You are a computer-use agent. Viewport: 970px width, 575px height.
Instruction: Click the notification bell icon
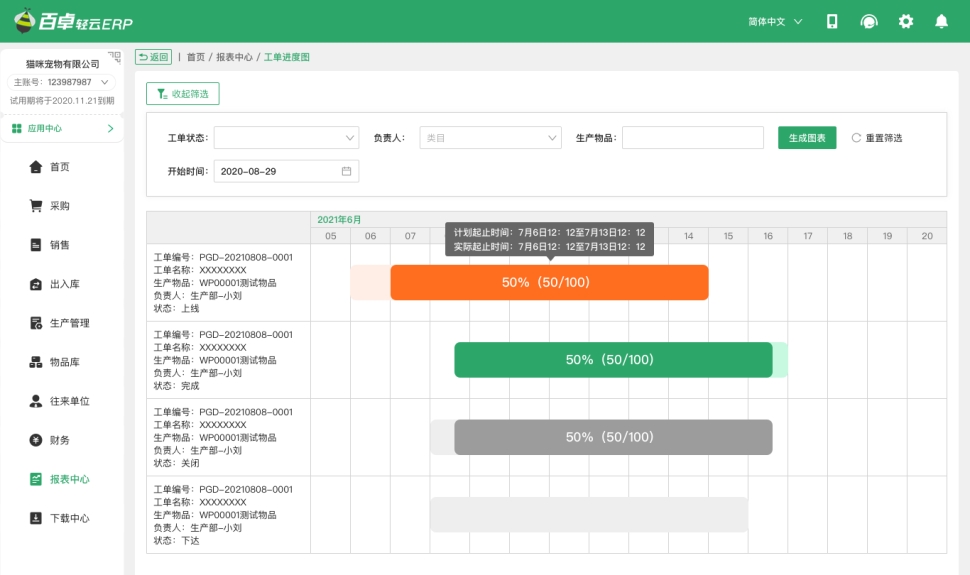pos(941,21)
